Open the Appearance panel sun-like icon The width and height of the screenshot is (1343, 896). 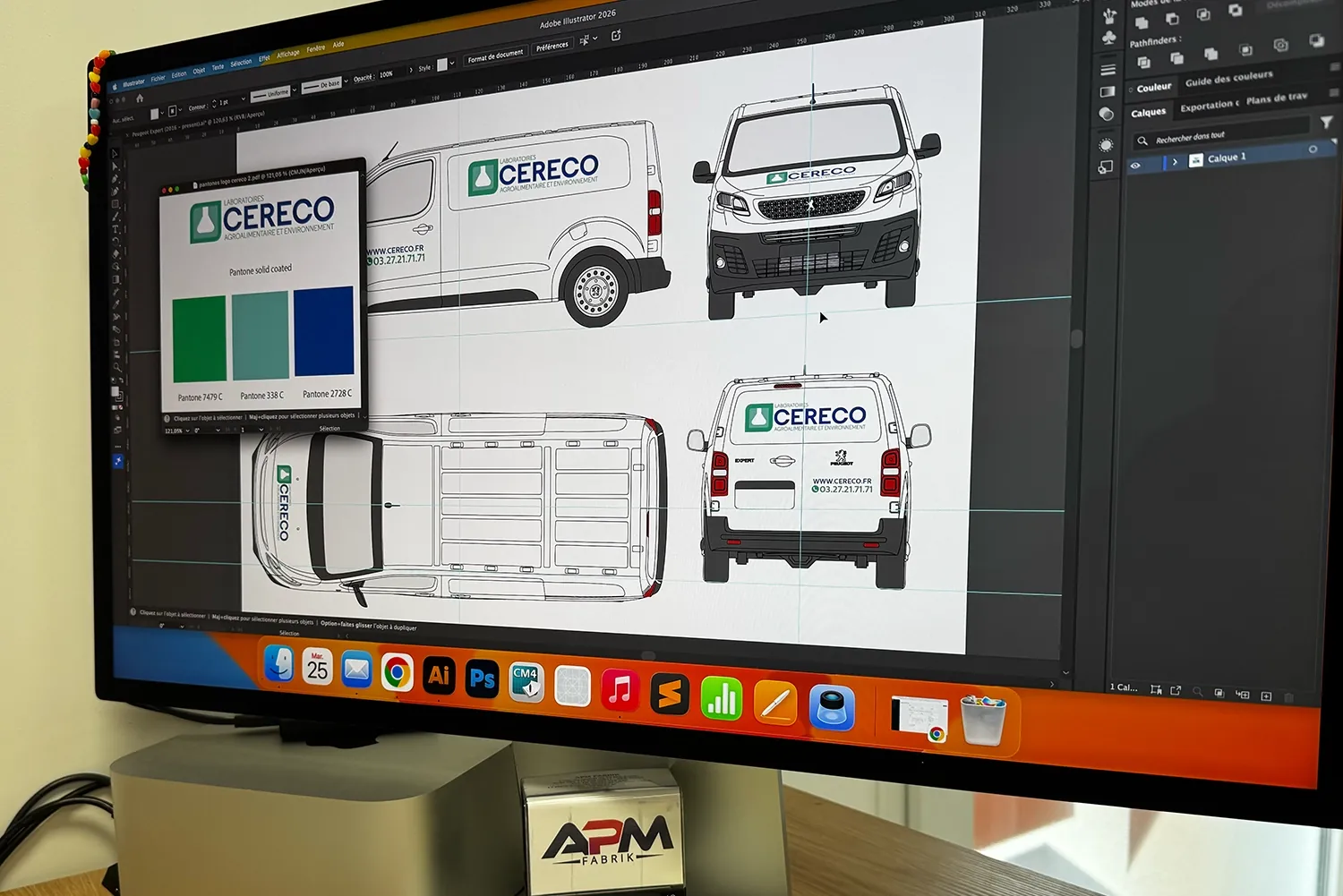pos(1107,144)
